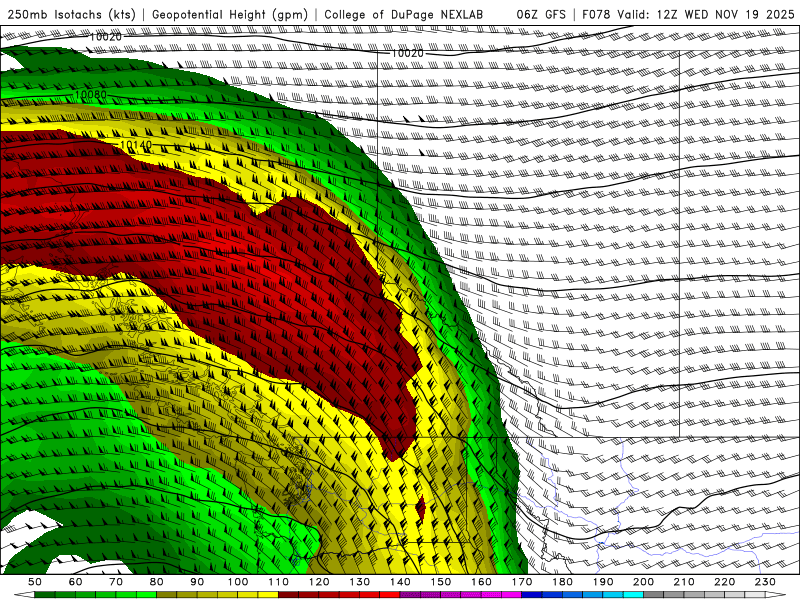Image resolution: width=800 pixels, height=600 pixels.
Task: Click the '70' legend value
Action: [116, 582]
